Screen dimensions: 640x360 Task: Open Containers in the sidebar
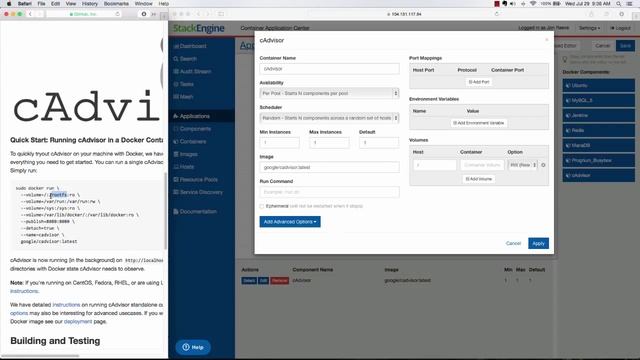[x=190, y=142]
